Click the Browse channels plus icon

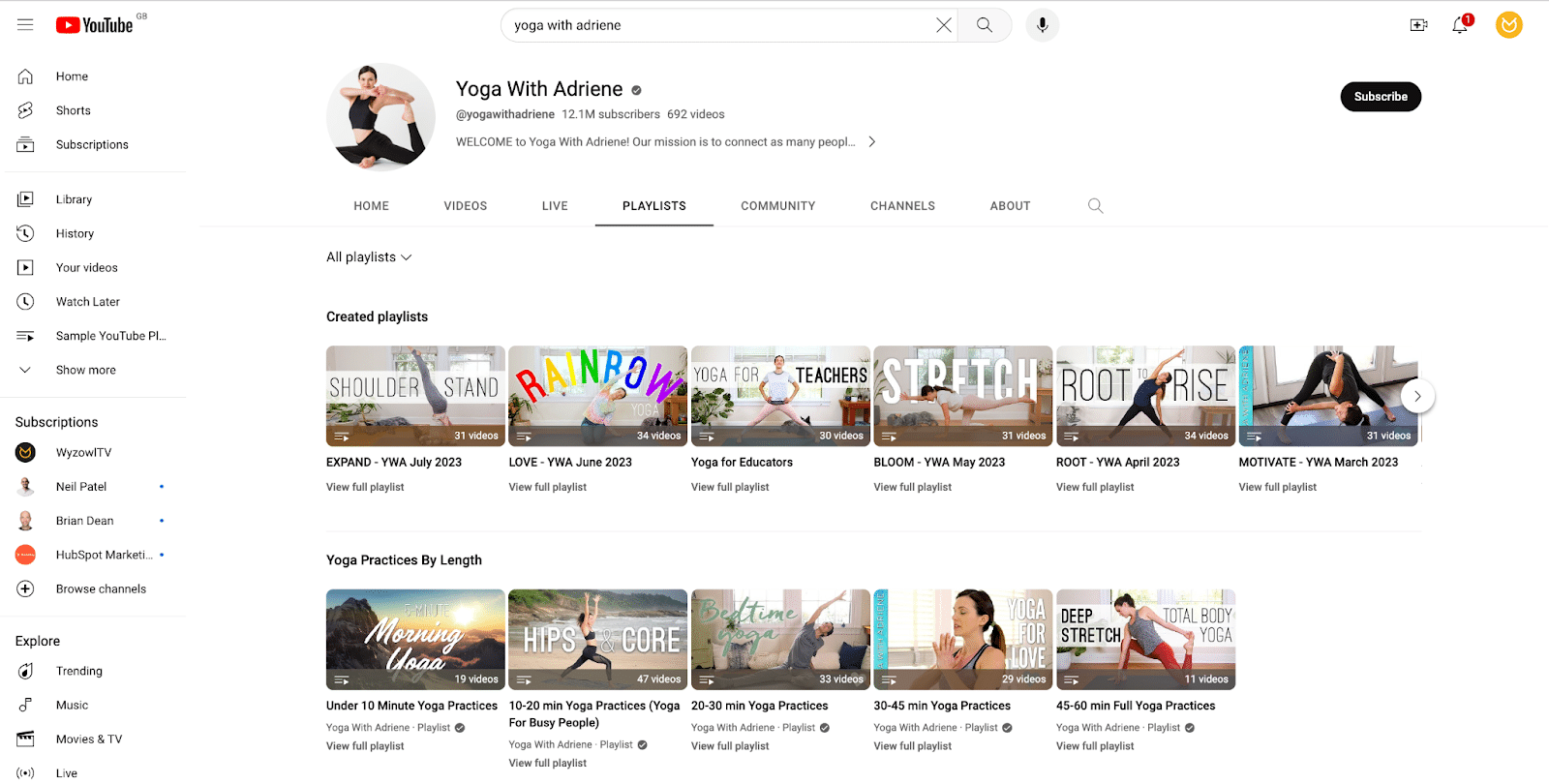click(25, 588)
